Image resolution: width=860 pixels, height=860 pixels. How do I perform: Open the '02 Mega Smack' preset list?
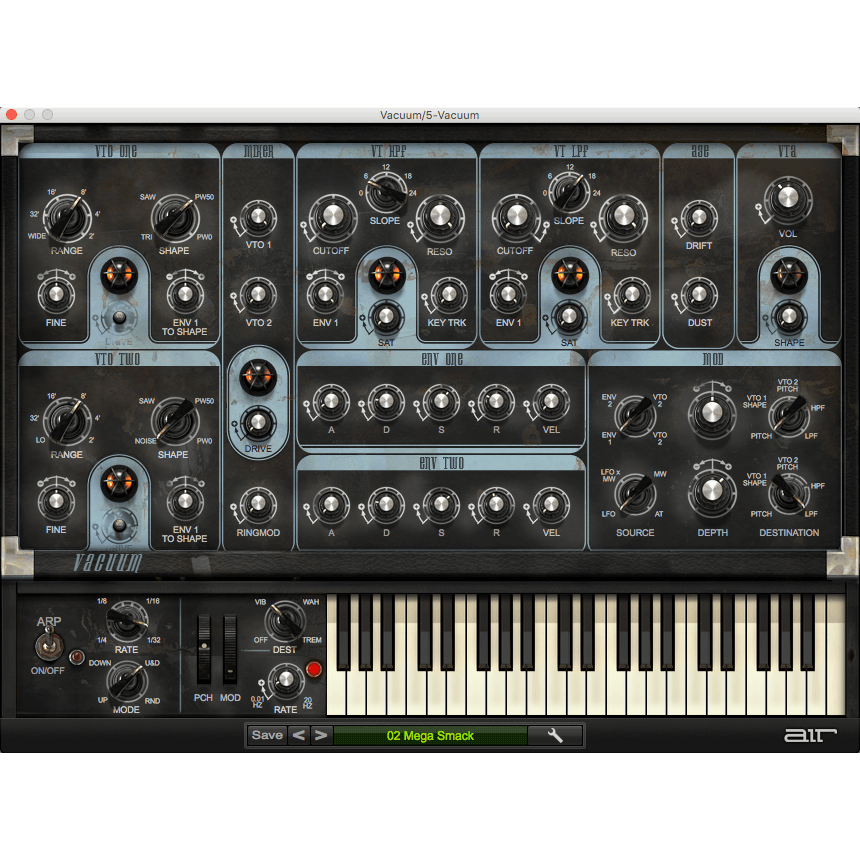pos(430,736)
